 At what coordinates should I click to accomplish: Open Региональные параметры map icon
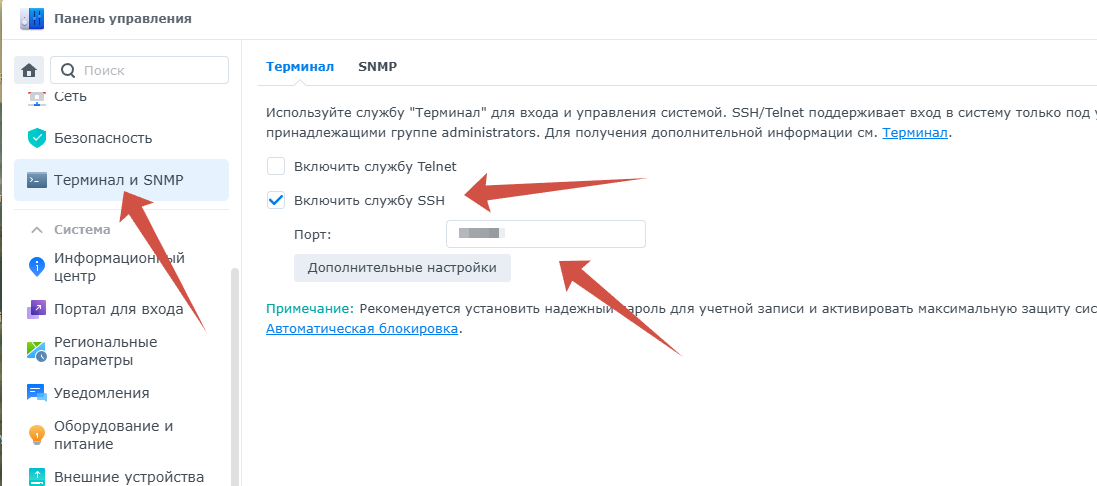tap(37, 351)
